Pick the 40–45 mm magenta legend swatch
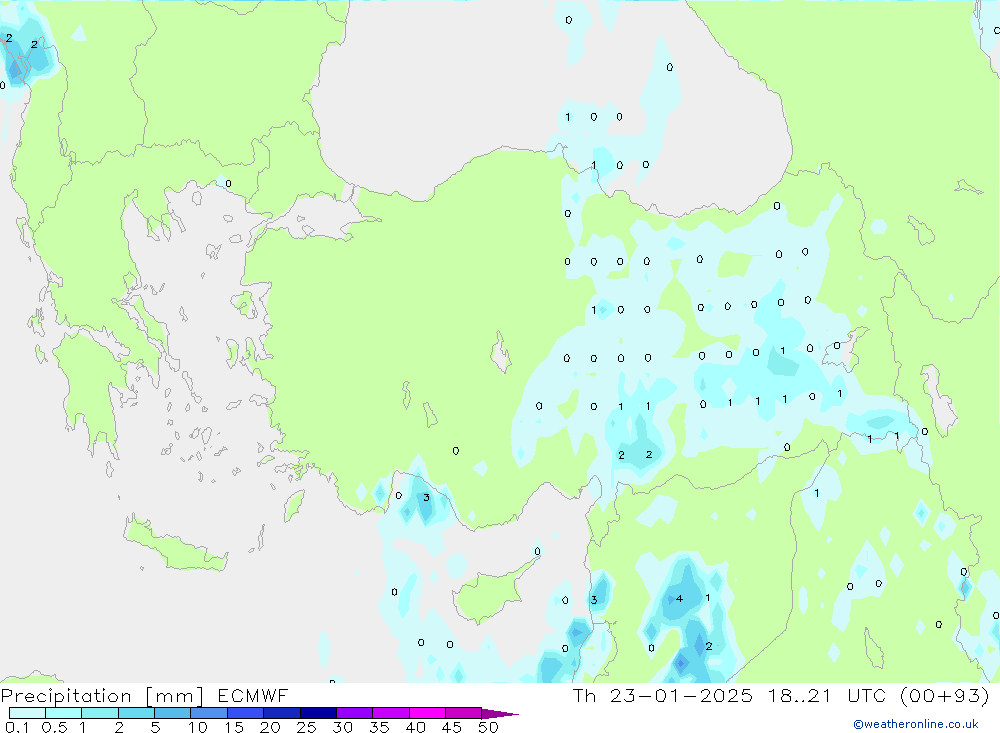The height and width of the screenshot is (733, 1000). [427, 713]
